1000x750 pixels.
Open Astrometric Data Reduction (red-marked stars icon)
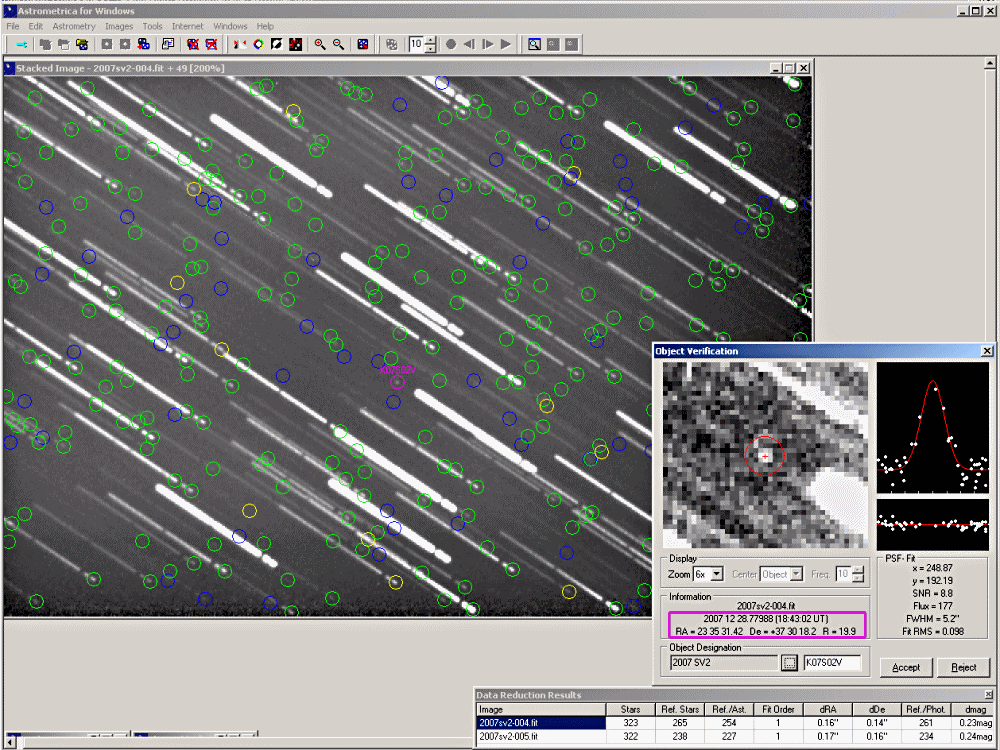(297, 44)
